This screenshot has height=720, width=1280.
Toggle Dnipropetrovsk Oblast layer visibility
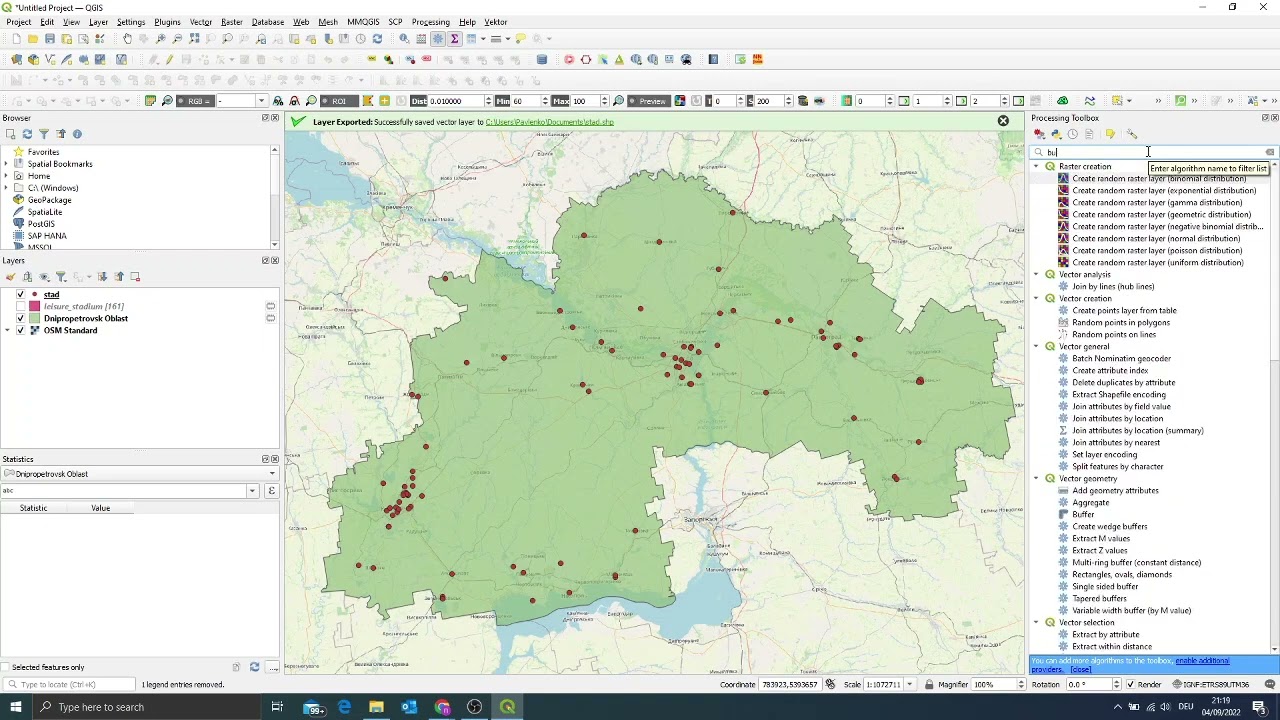(x=20, y=318)
